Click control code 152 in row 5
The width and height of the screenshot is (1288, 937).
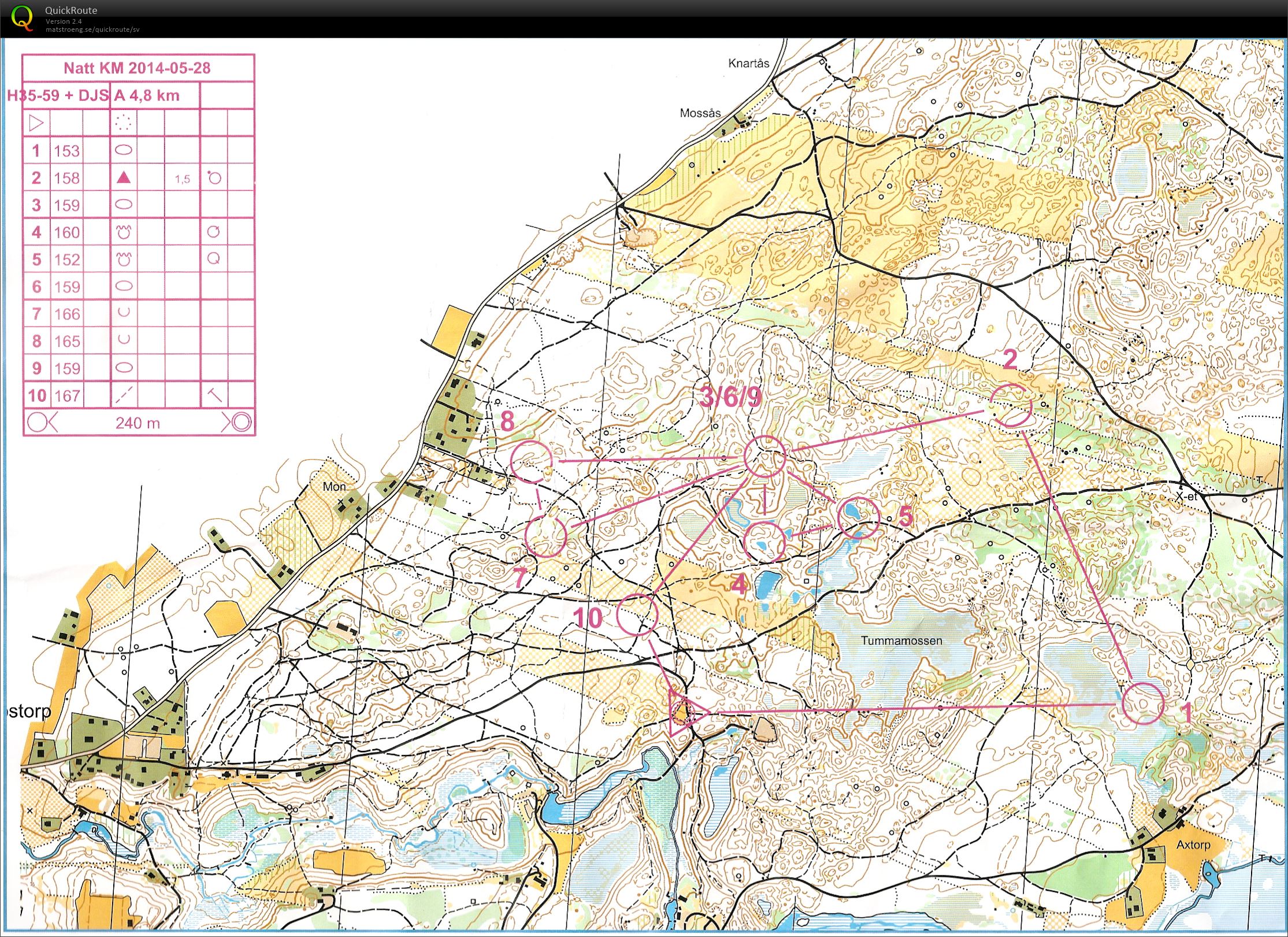pyautogui.click(x=67, y=260)
